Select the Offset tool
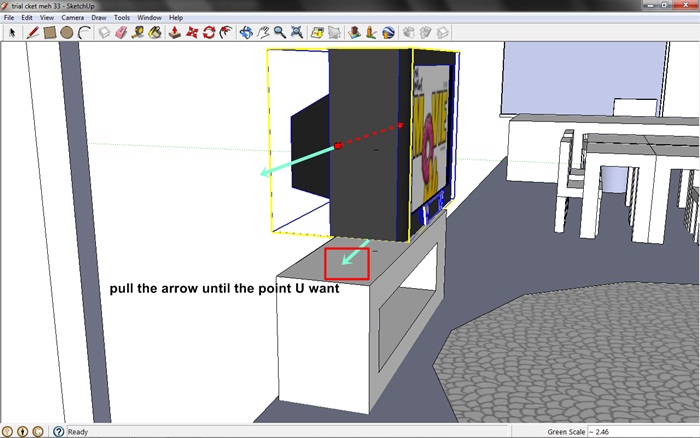The image size is (700, 438). click(226, 33)
